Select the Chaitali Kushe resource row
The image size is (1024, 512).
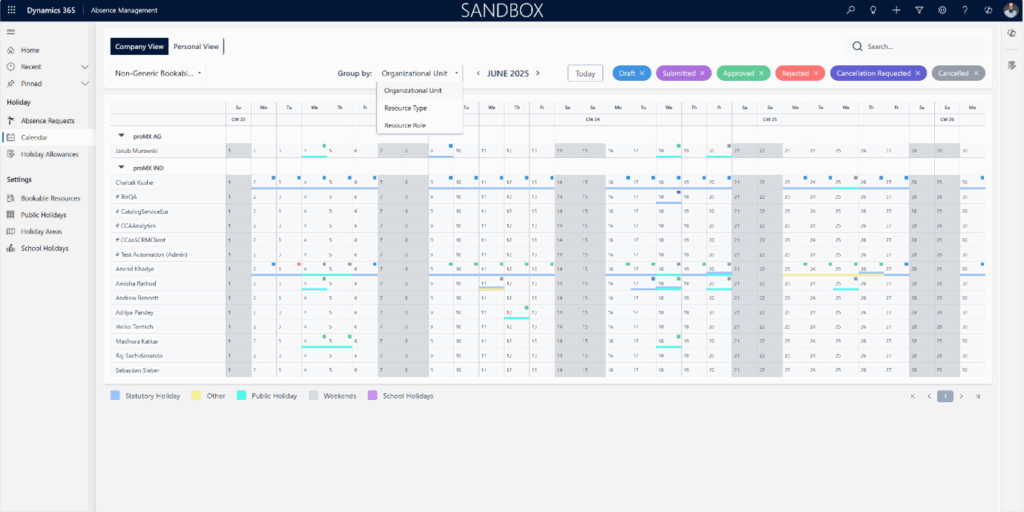[x=547, y=182]
